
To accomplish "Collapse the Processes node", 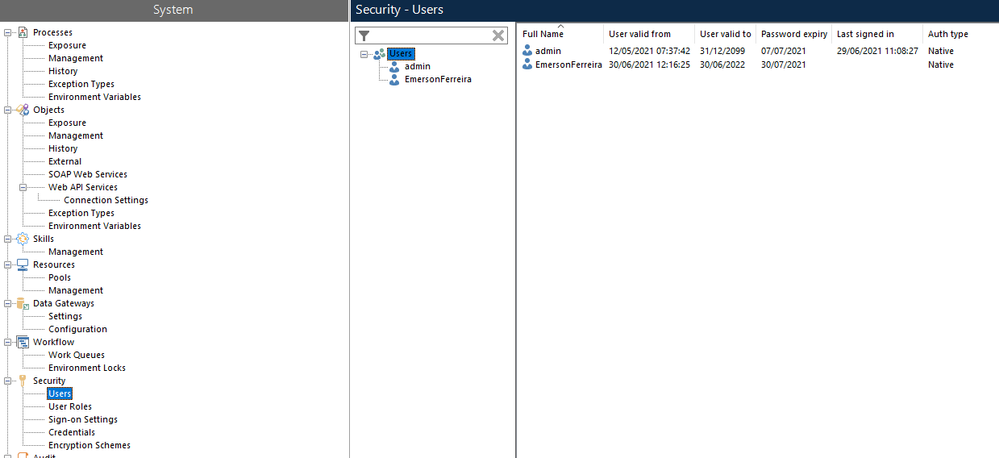I will pos(8,32).
